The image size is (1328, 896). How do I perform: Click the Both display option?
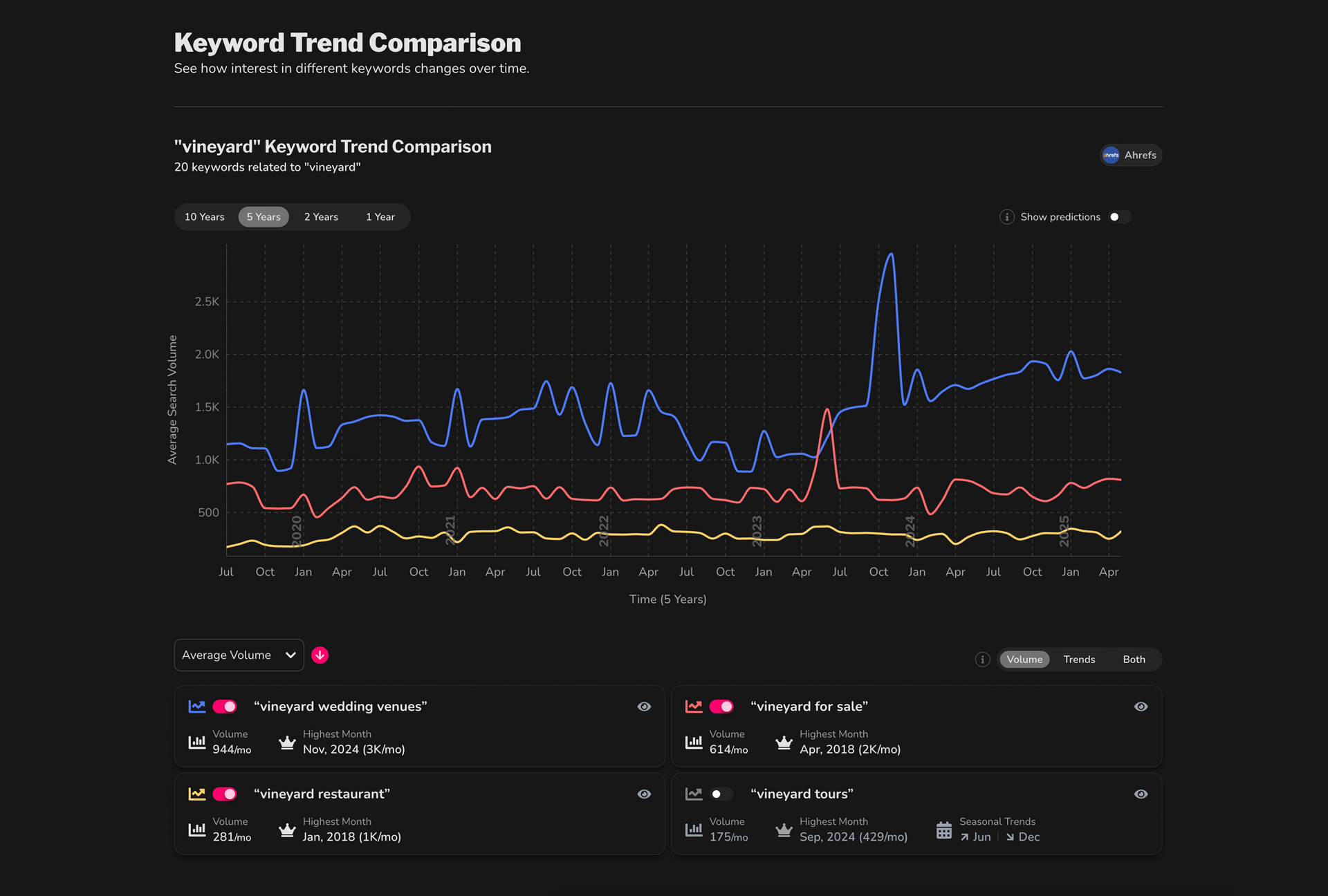pyautogui.click(x=1134, y=659)
